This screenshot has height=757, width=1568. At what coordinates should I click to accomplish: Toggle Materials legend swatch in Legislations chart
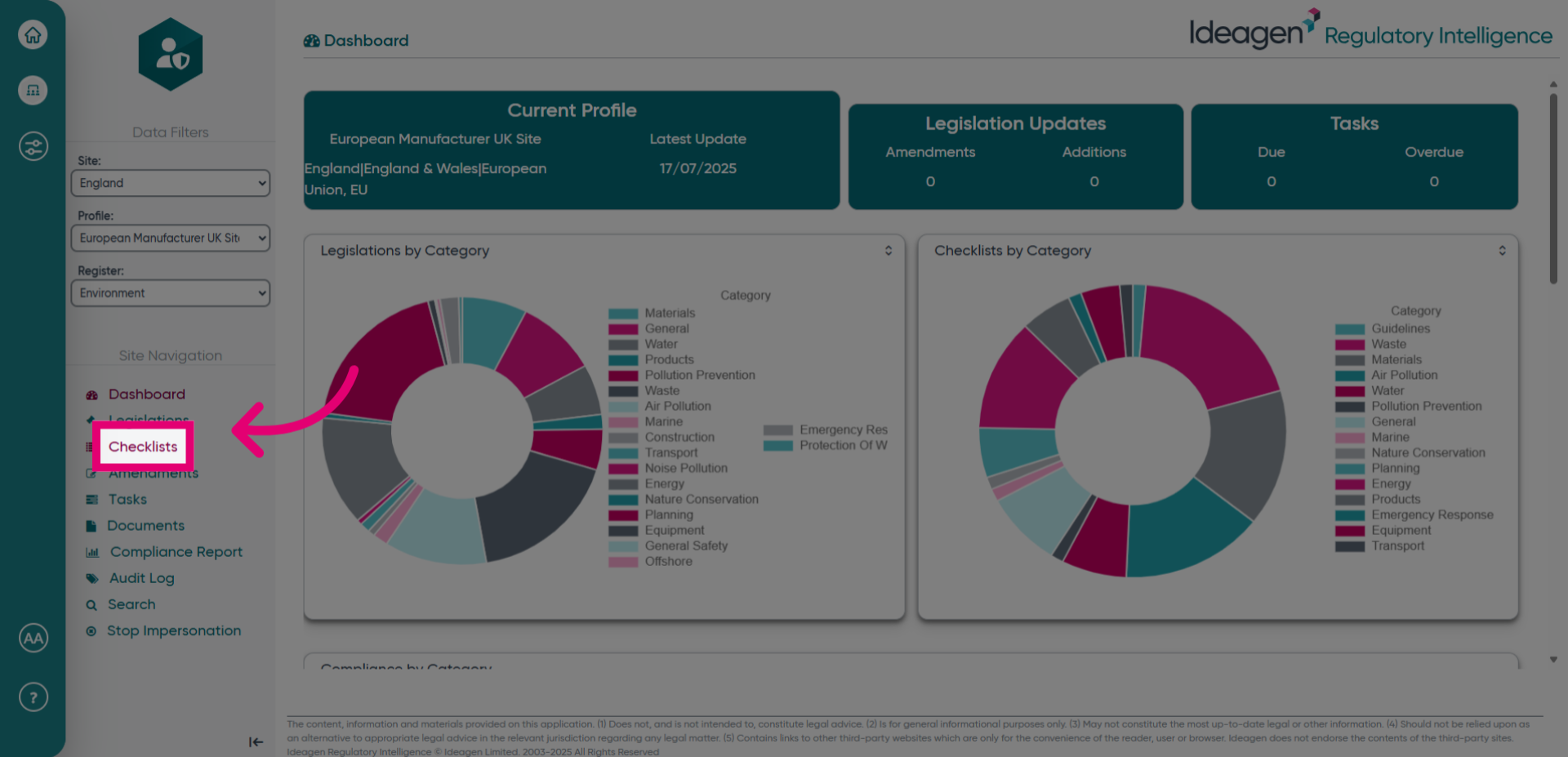[x=623, y=314]
